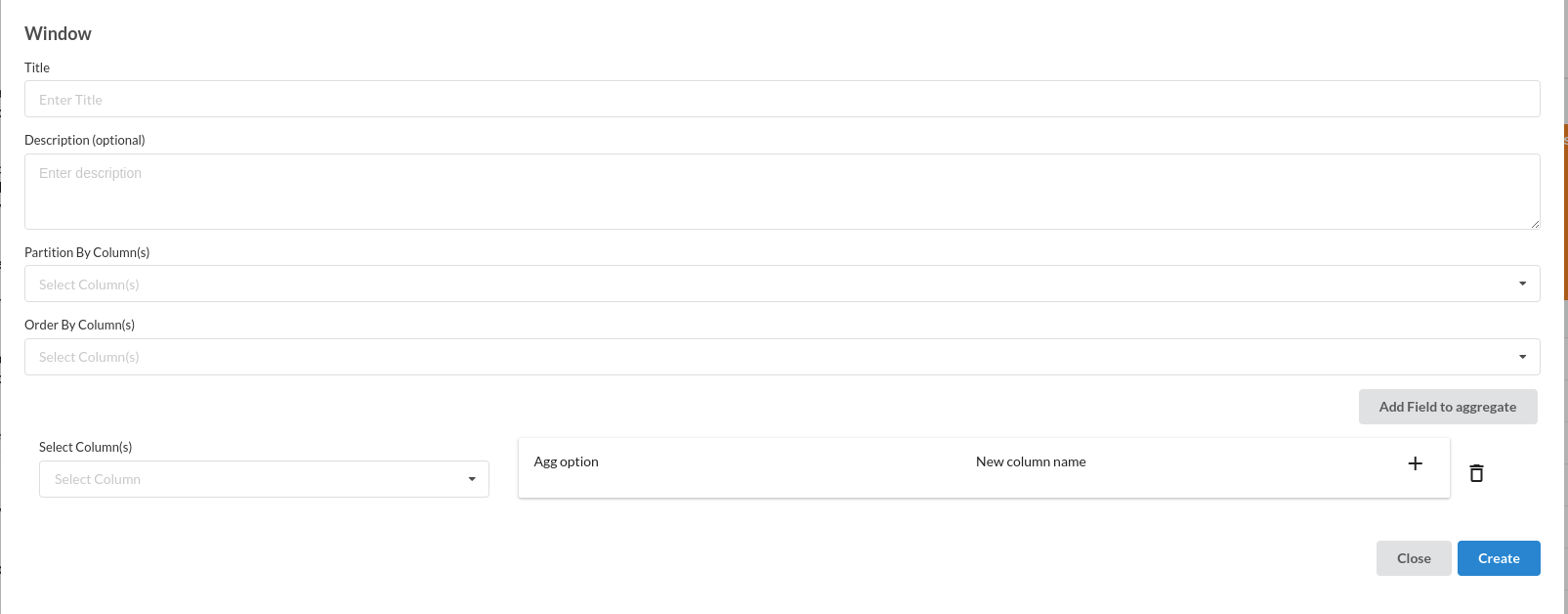Click the Agg option column header
This screenshot has width=1568, height=614.
click(x=566, y=461)
